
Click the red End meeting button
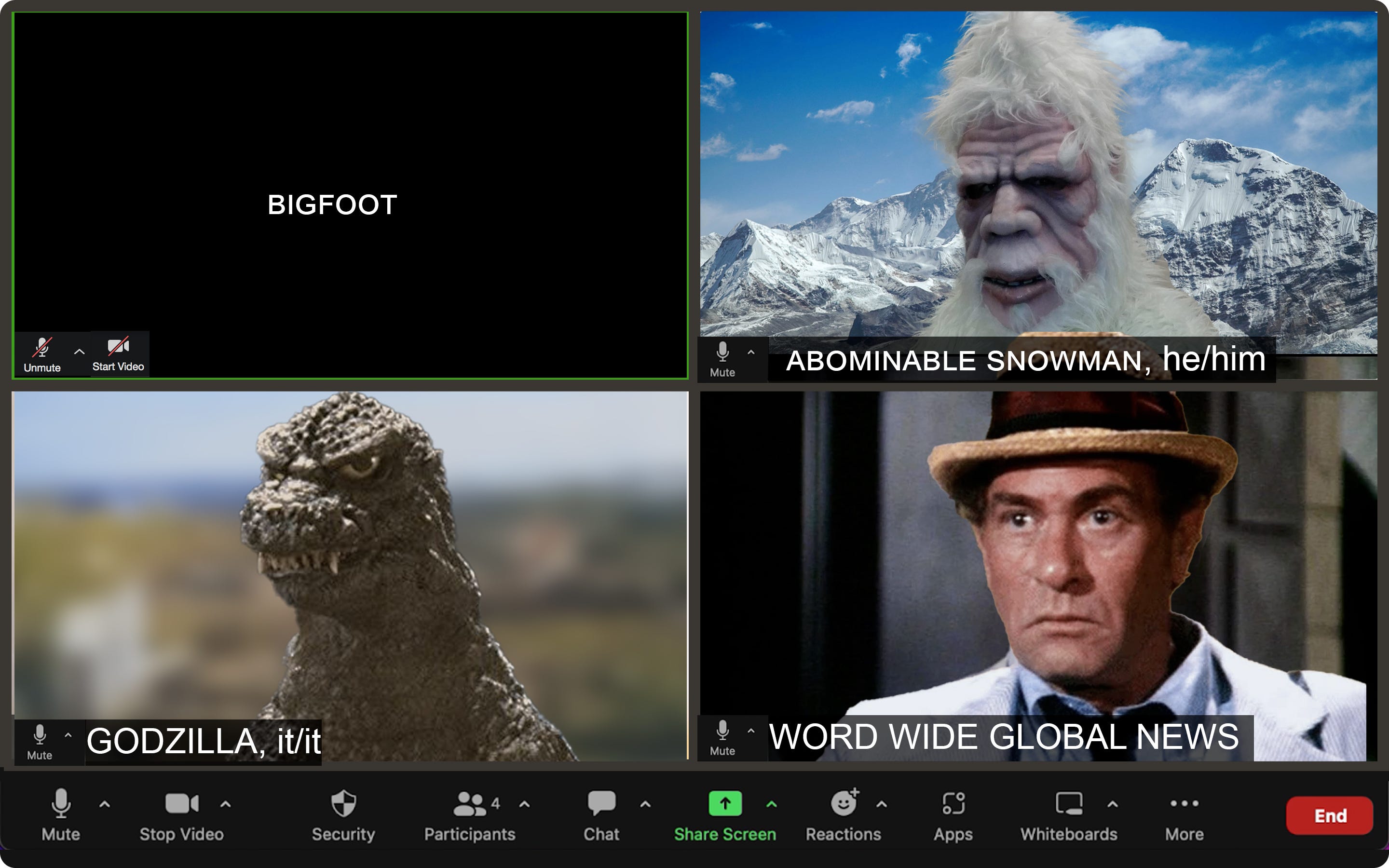click(x=1329, y=815)
